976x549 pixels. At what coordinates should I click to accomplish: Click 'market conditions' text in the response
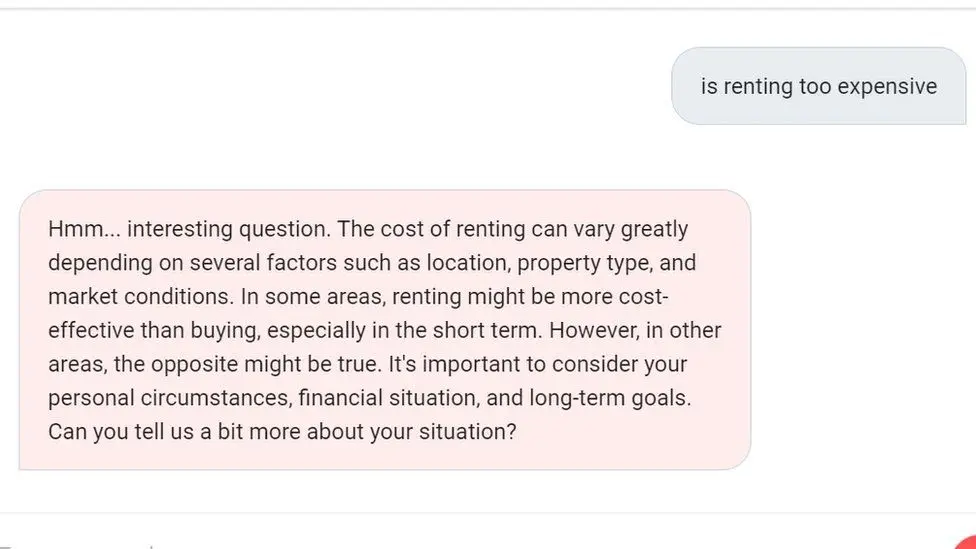(x=141, y=296)
